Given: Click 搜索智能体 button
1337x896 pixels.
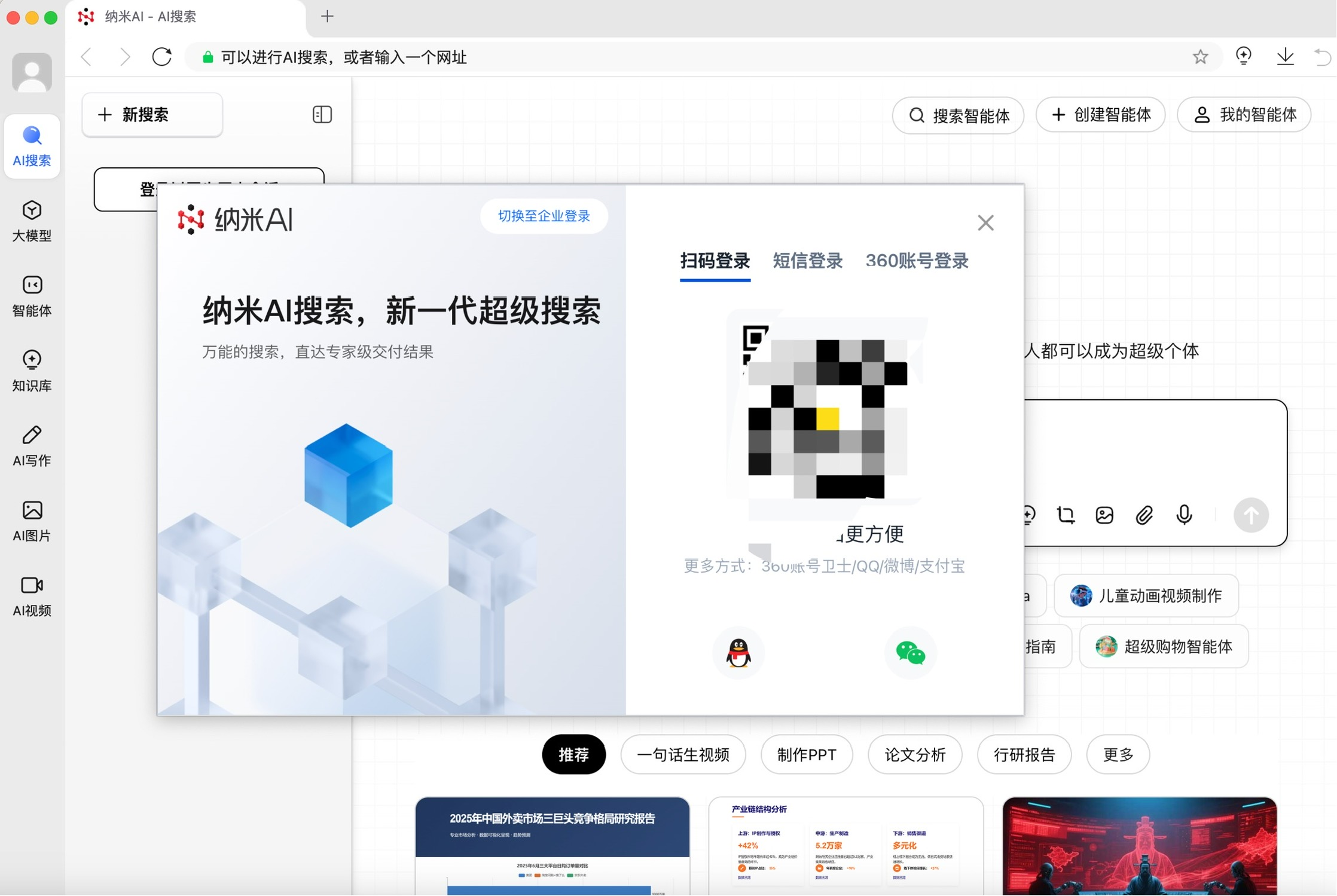Looking at the screenshot, I should (x=957, y=115).
